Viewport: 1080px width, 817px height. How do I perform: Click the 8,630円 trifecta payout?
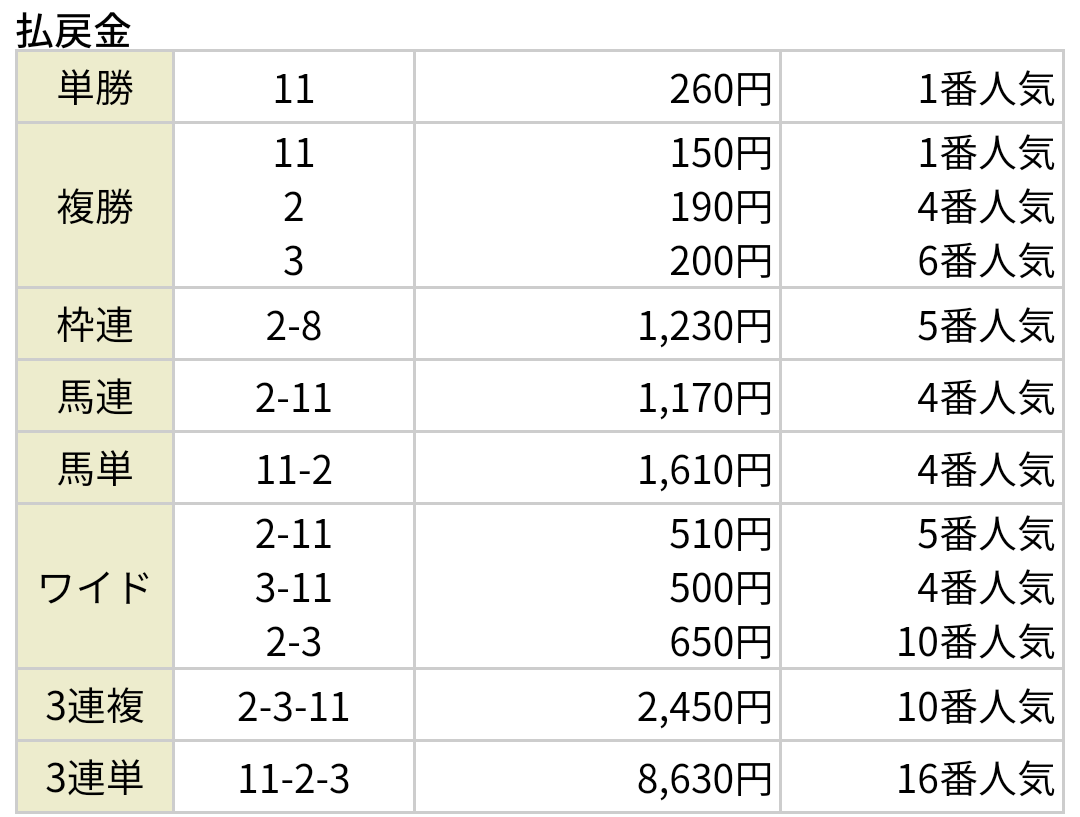pos(705,779)
